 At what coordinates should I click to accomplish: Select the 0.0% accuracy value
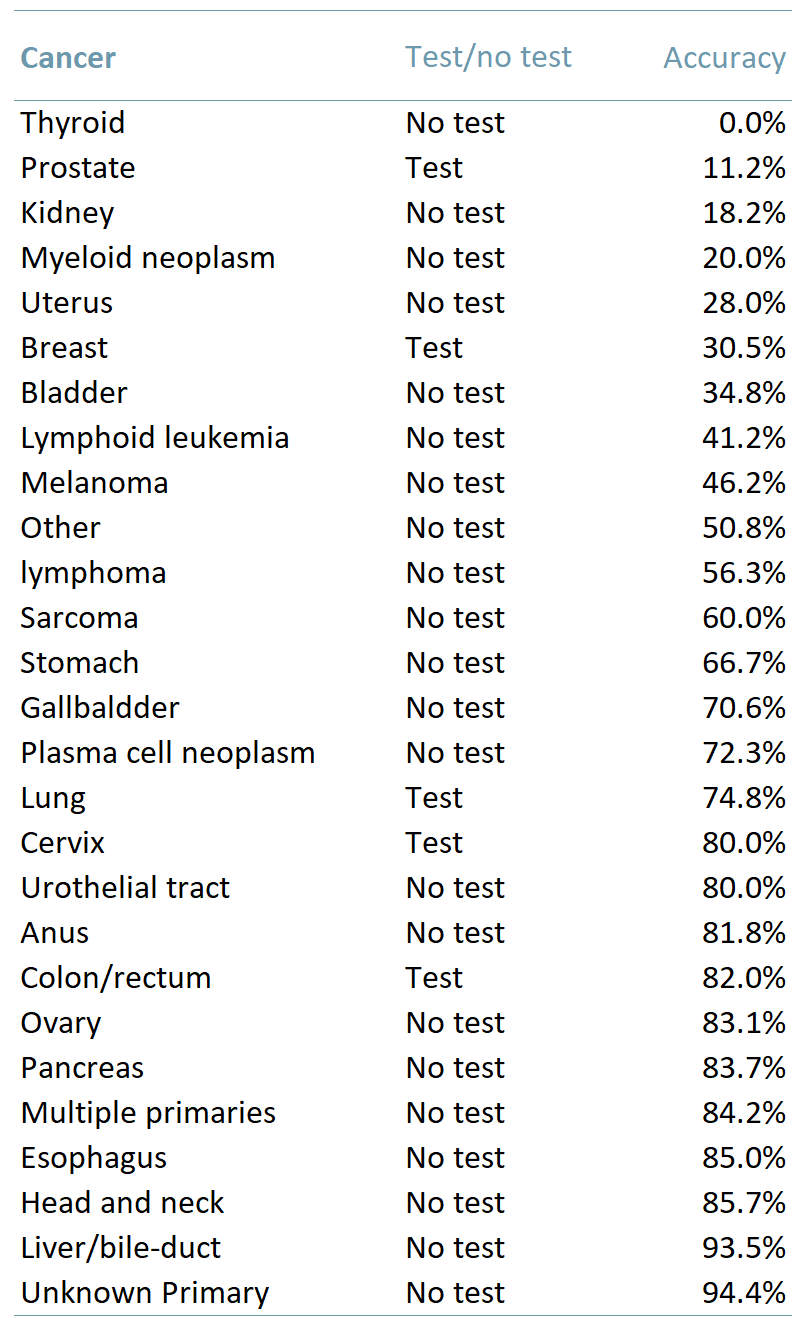(x=752, y=123)
